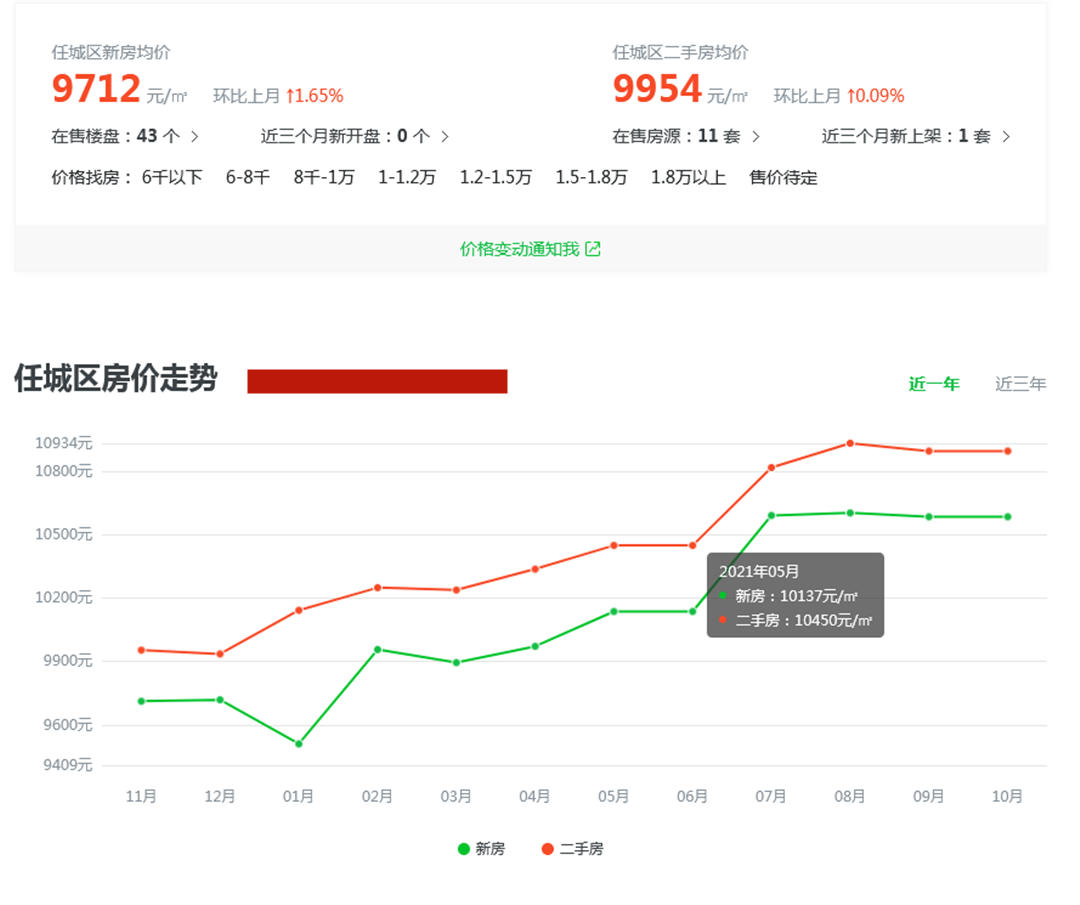Filter by price 1.2-1.5万
Viewport: 1080px width, 905px height.
495,178
